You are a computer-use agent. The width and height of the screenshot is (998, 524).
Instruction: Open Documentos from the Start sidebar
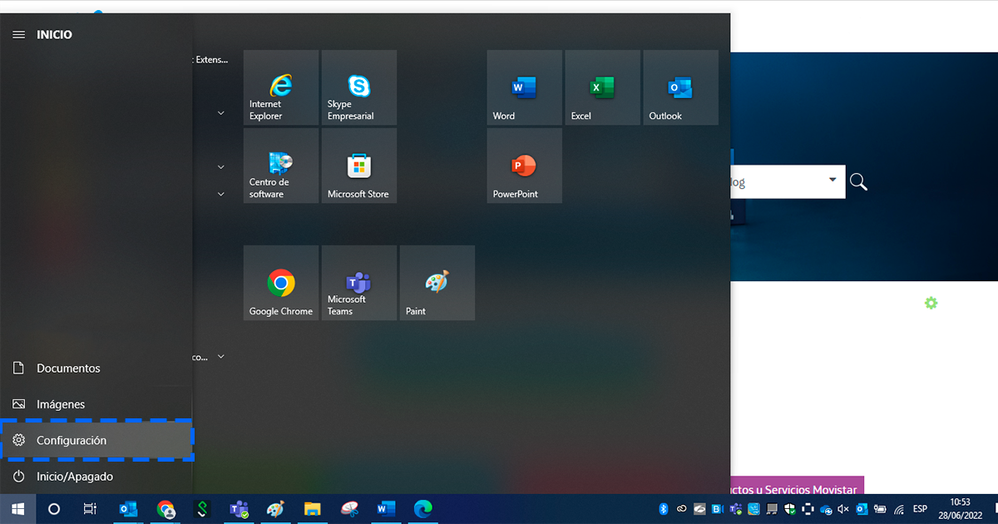[68, 368]
